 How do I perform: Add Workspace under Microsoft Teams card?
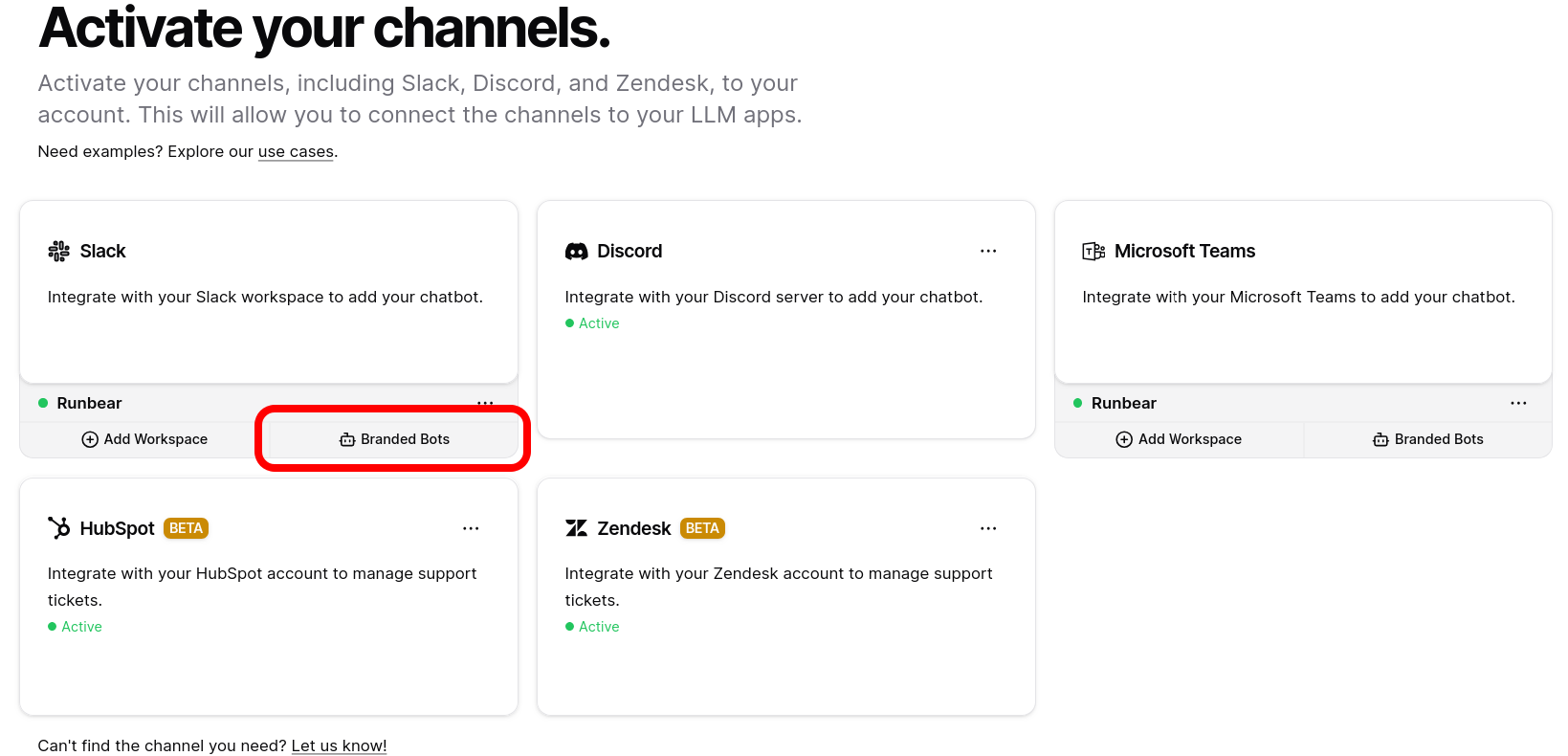[1179, 439]
